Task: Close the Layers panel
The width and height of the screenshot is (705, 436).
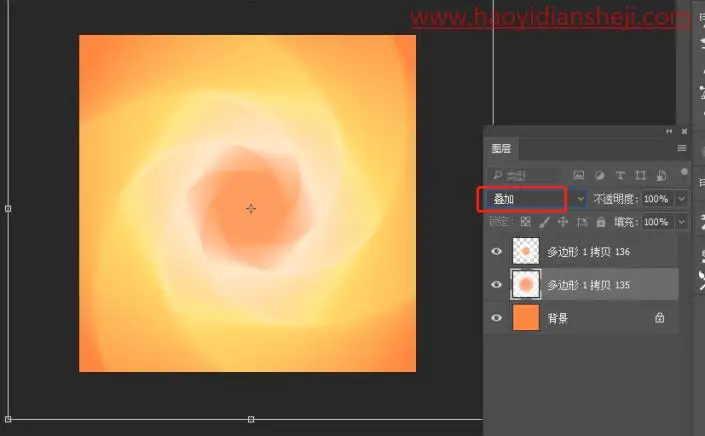Action: coord(684,131)
